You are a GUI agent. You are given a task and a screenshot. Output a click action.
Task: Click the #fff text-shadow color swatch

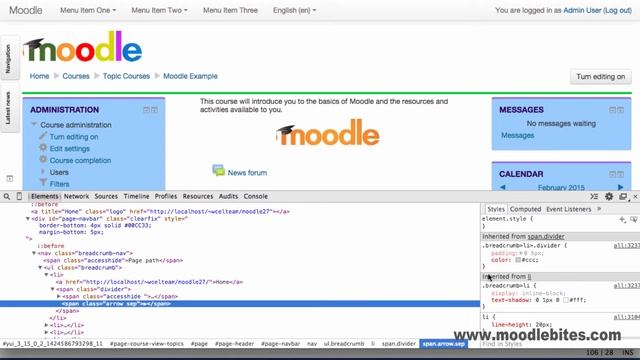(x=565, y=300)
